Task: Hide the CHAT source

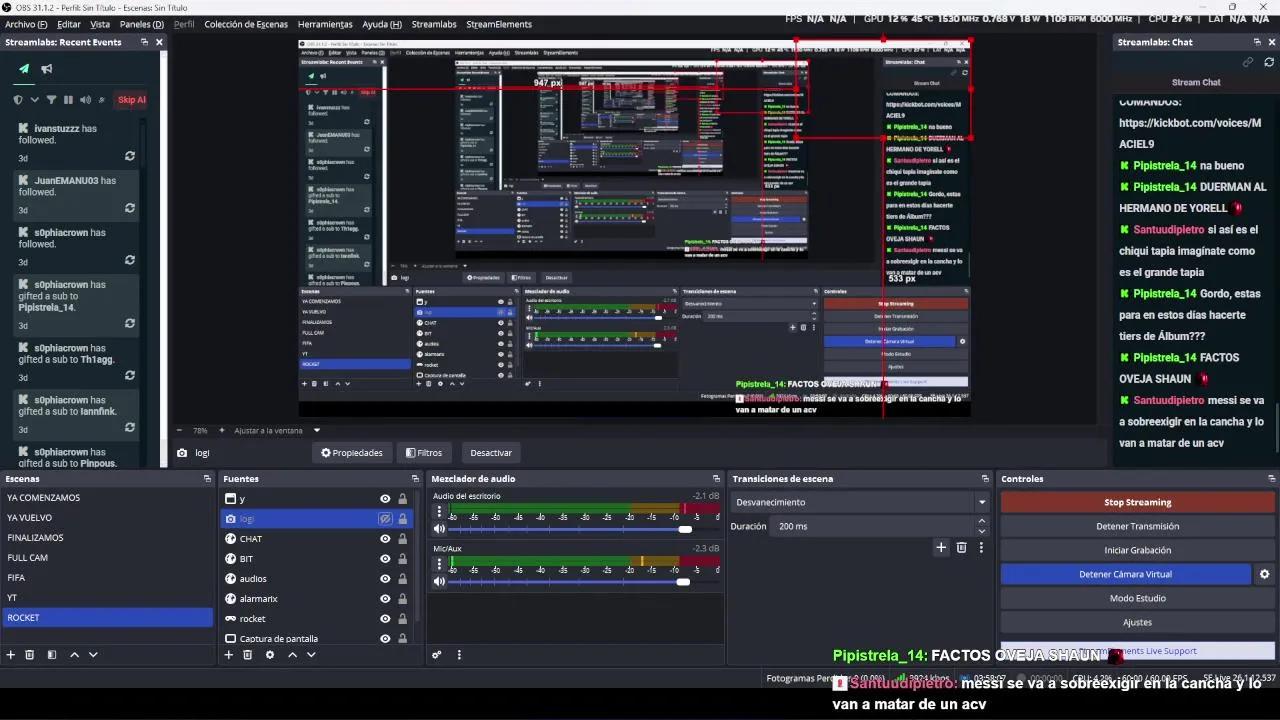Action: 385,539
